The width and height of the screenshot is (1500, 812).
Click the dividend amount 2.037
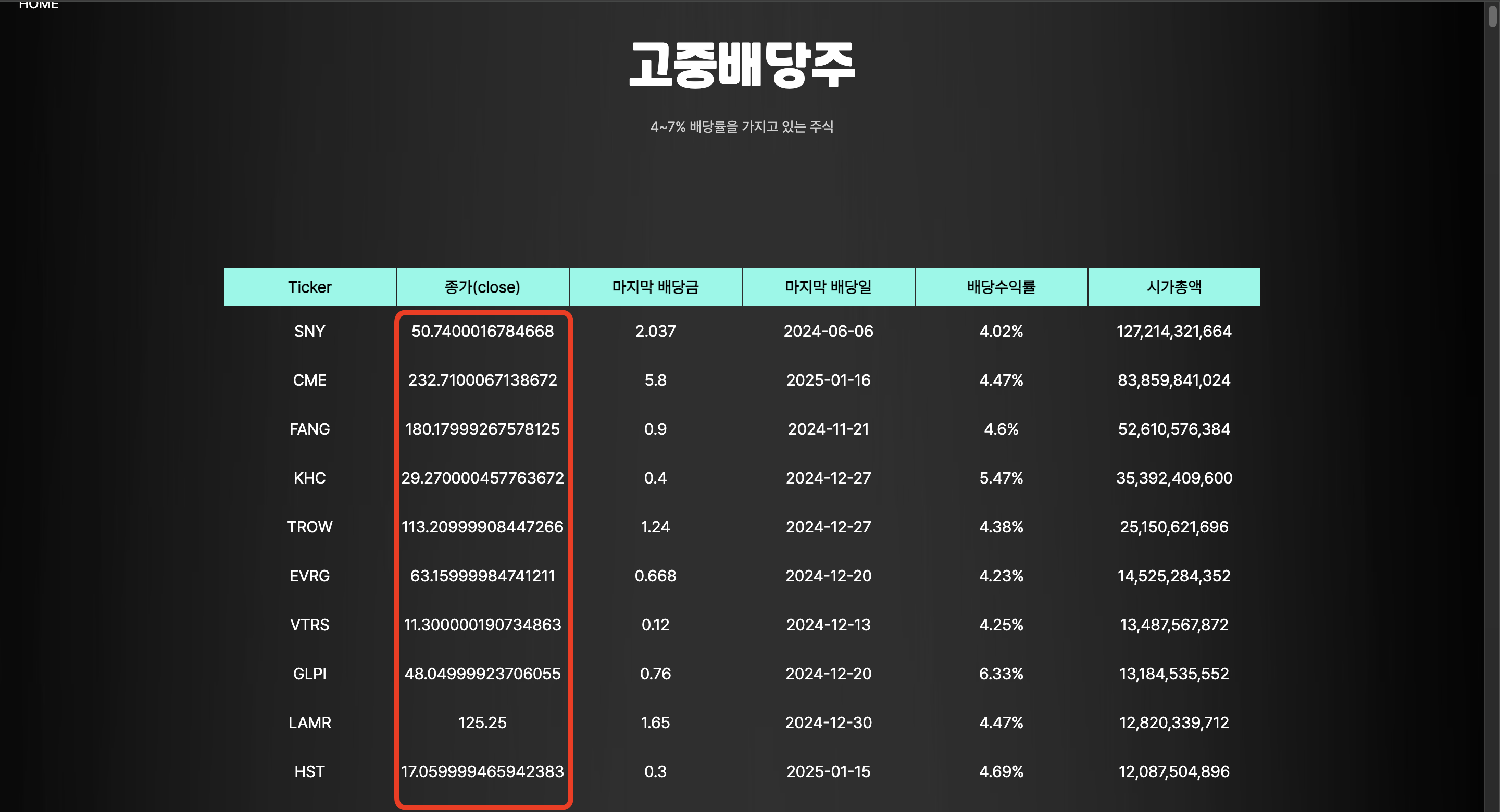coord(656,331)
